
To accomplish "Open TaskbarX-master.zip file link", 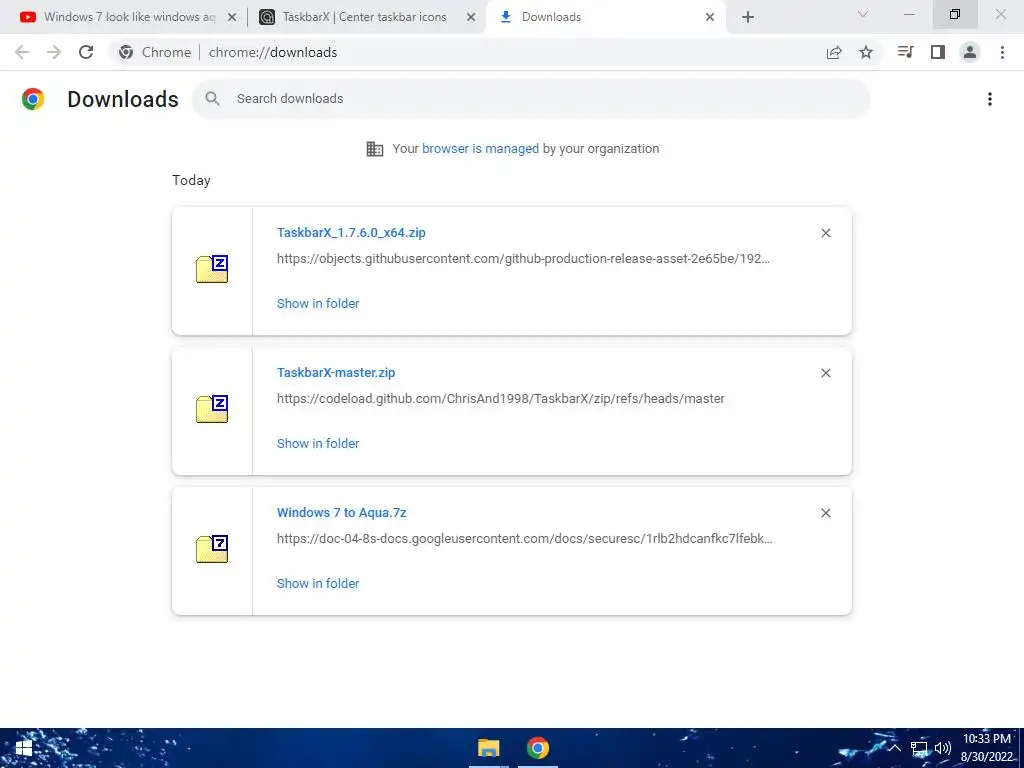I will pyautogui.click(x=336, y=372).
